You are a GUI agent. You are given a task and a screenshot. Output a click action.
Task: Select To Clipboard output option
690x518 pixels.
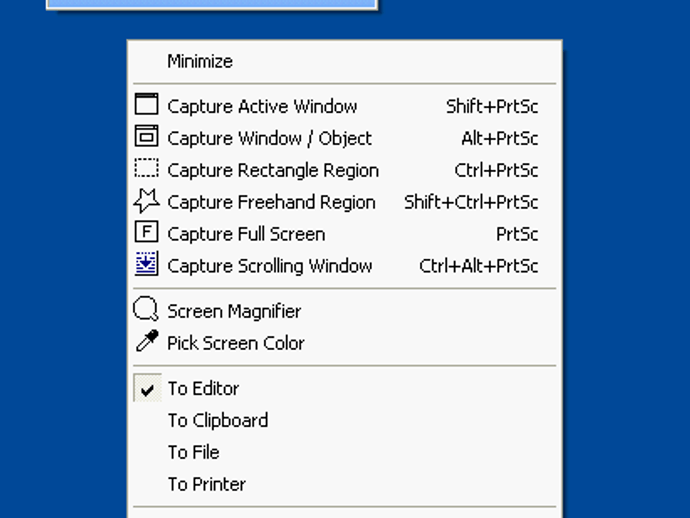(x=218, y=420)
